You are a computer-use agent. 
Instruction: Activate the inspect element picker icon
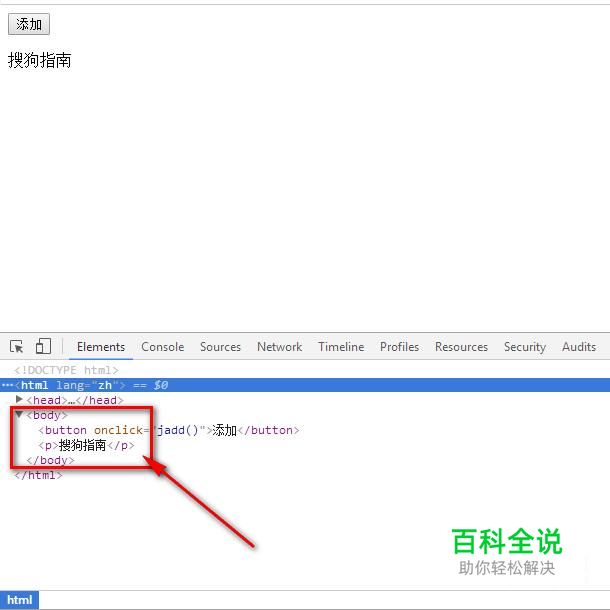pyautogui.click(x=16, y=346)
